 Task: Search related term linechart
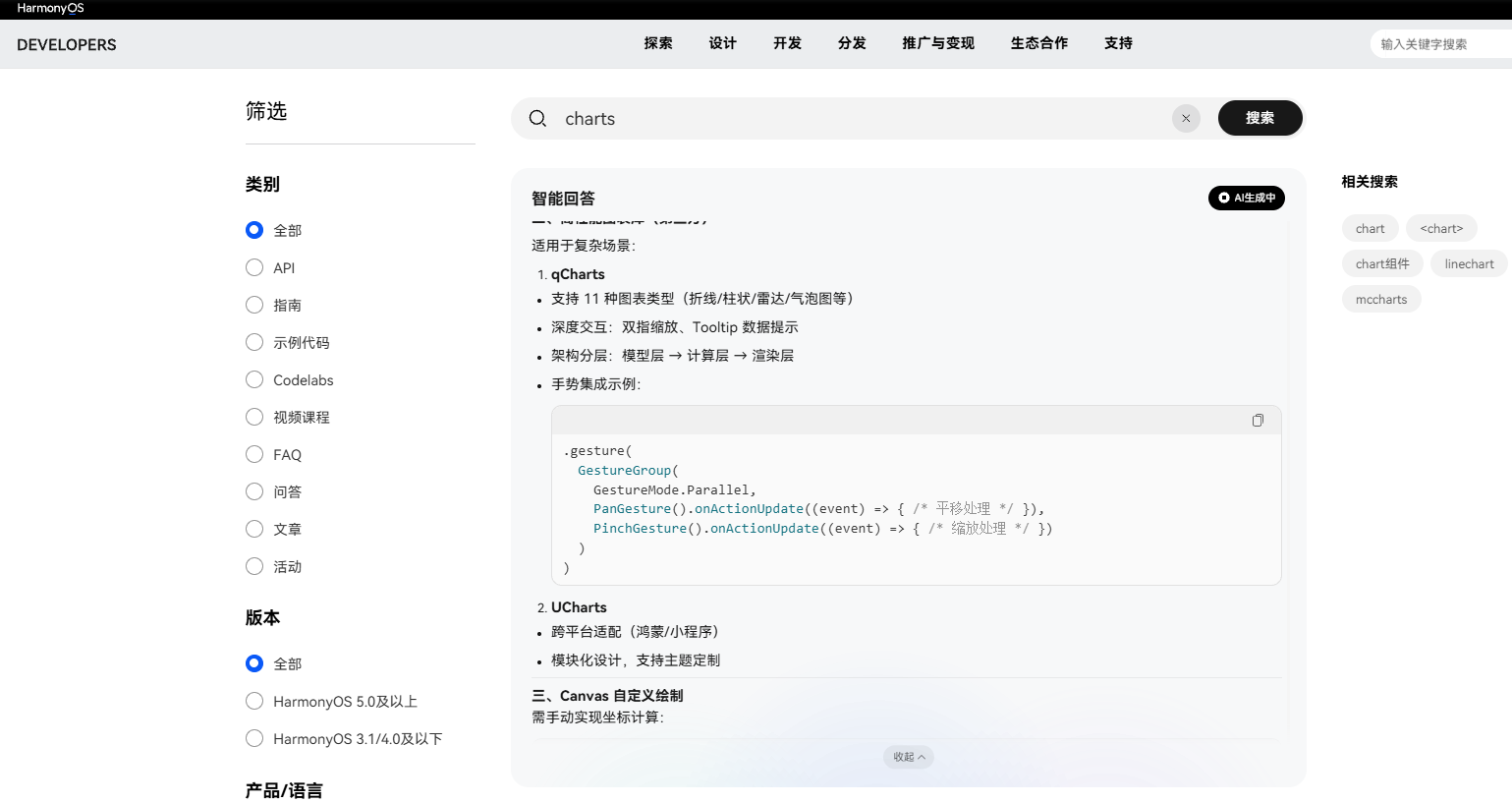[1469, 263]
